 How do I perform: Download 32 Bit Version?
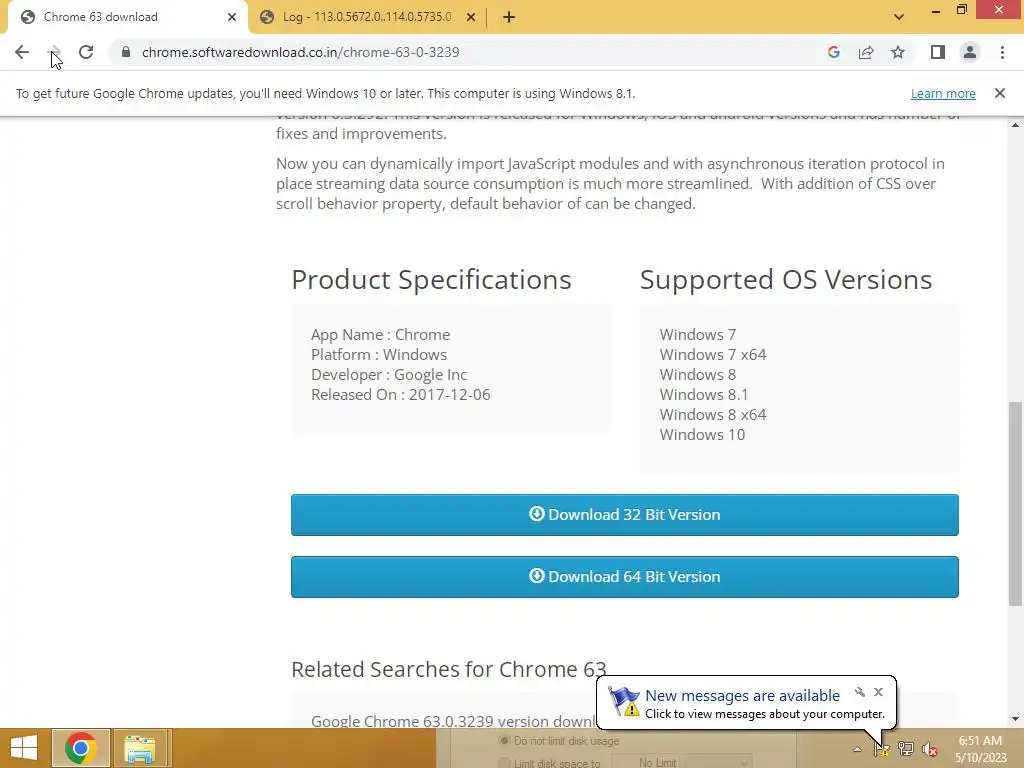coord(624,515)
